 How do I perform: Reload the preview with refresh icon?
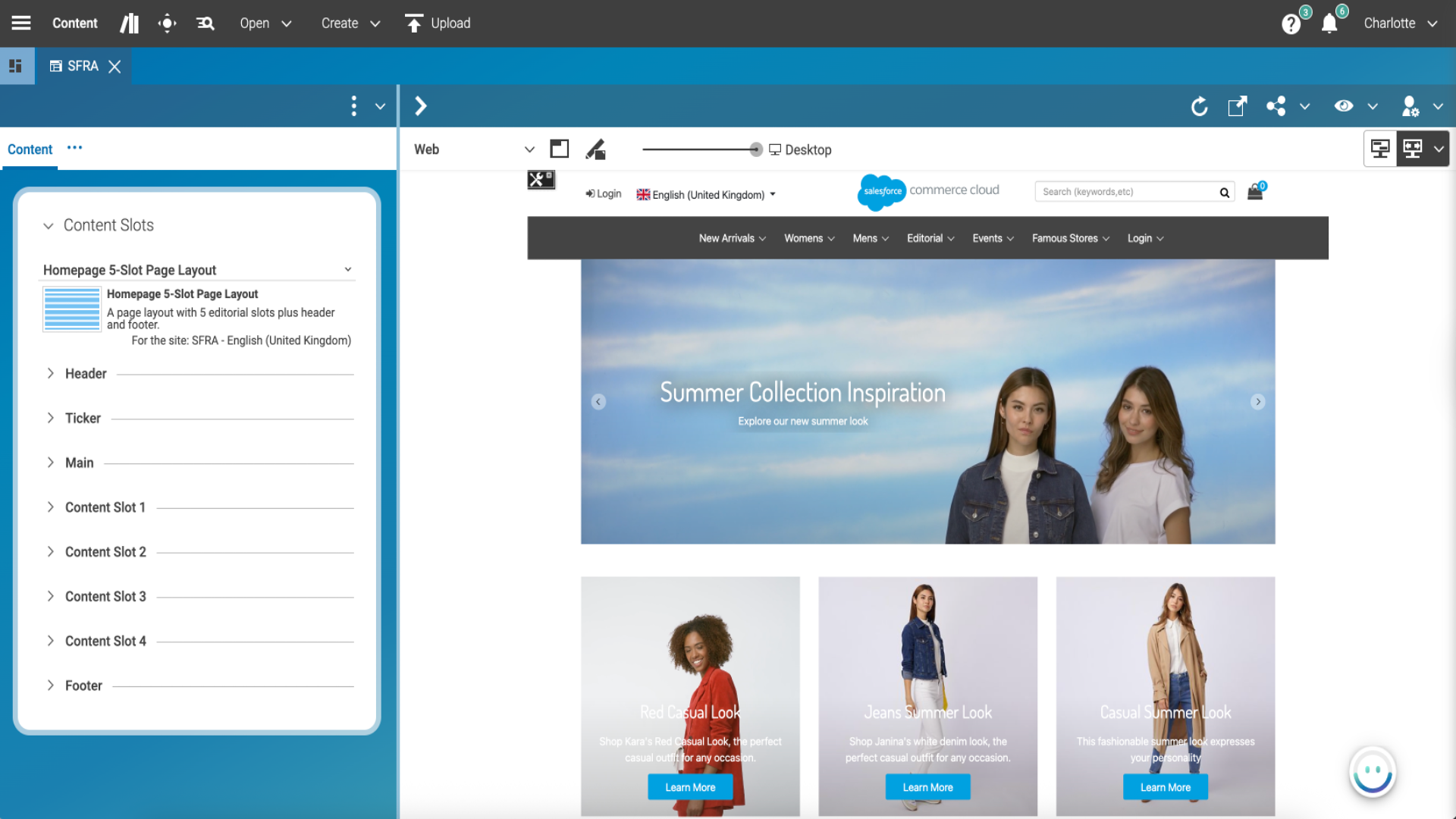pyautogui.click(x=1199, y=106)
